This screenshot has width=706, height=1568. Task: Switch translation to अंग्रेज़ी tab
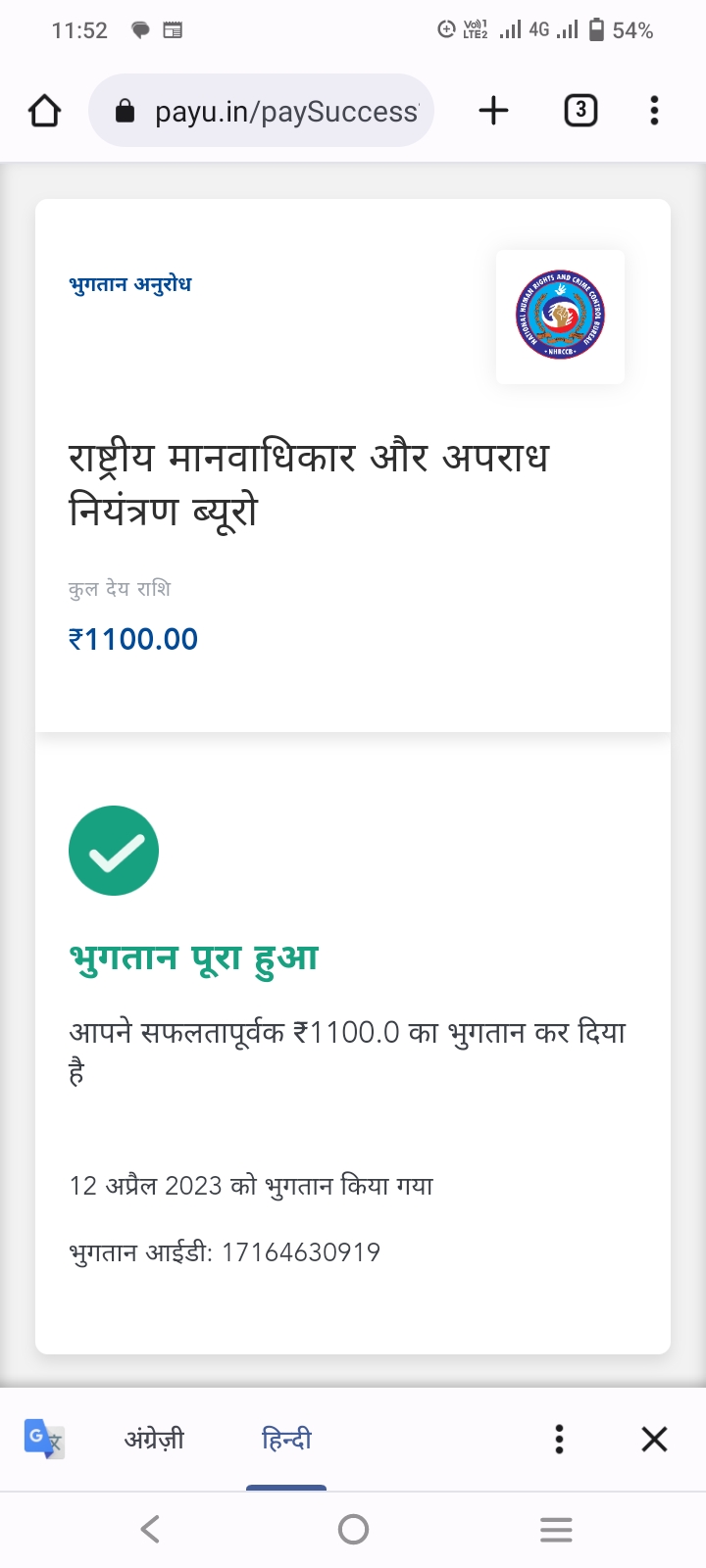pyautogui.click(x=154, y=1439)
